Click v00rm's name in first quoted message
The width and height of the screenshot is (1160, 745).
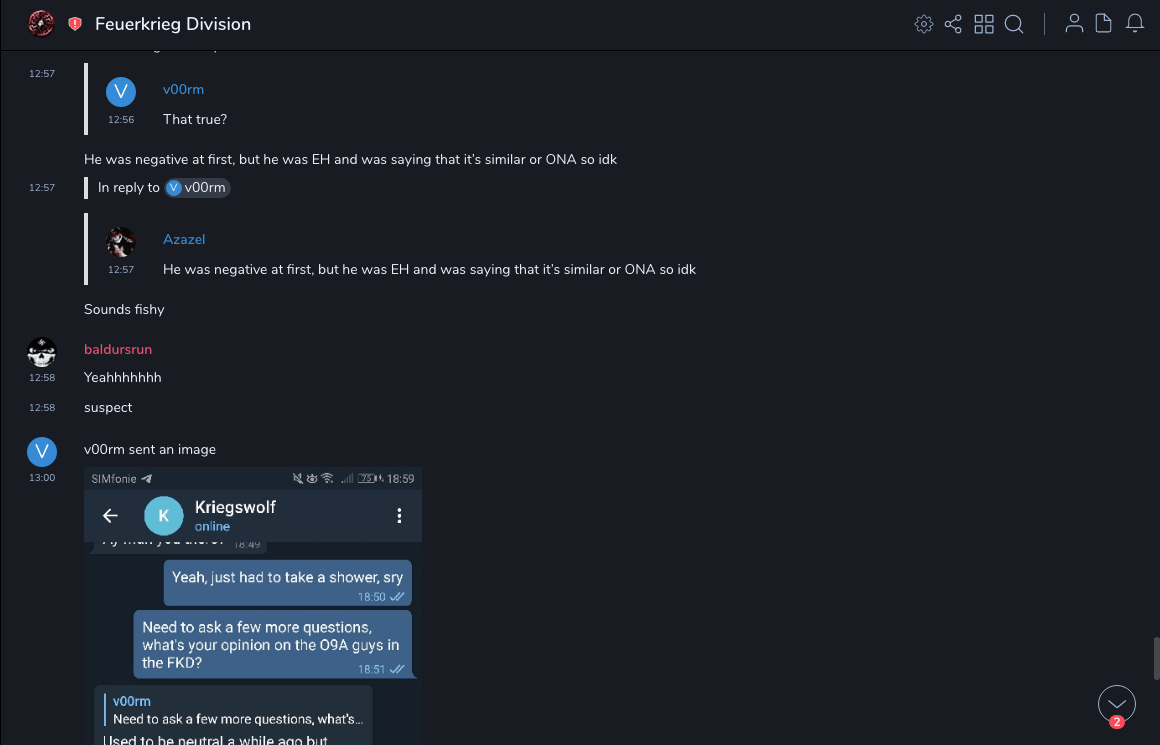point(183,89)
